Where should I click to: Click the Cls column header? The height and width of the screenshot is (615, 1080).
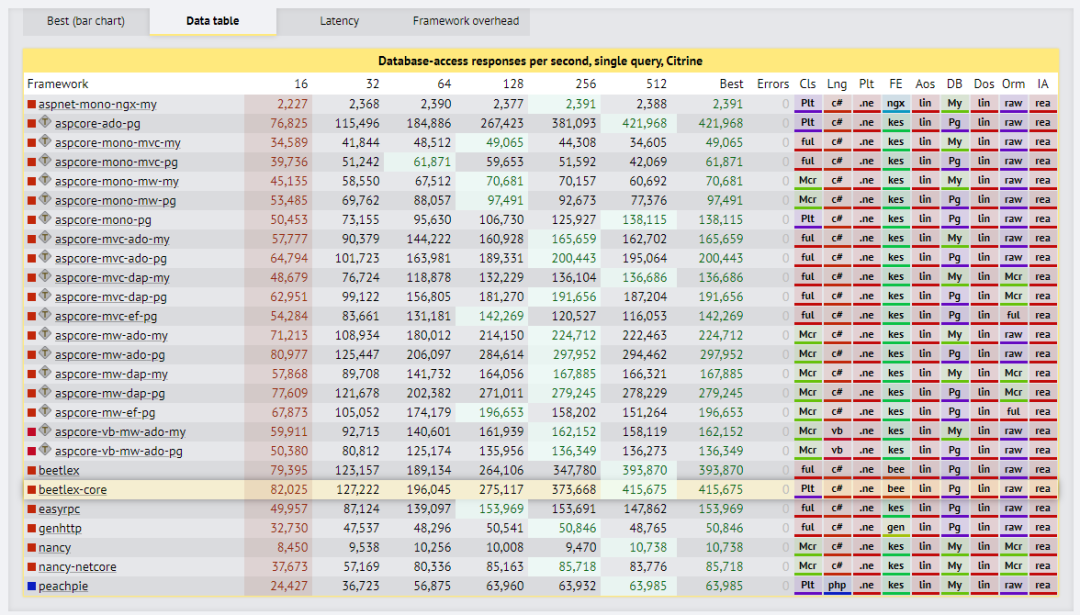pyautogui.click(x=807, y=84)
